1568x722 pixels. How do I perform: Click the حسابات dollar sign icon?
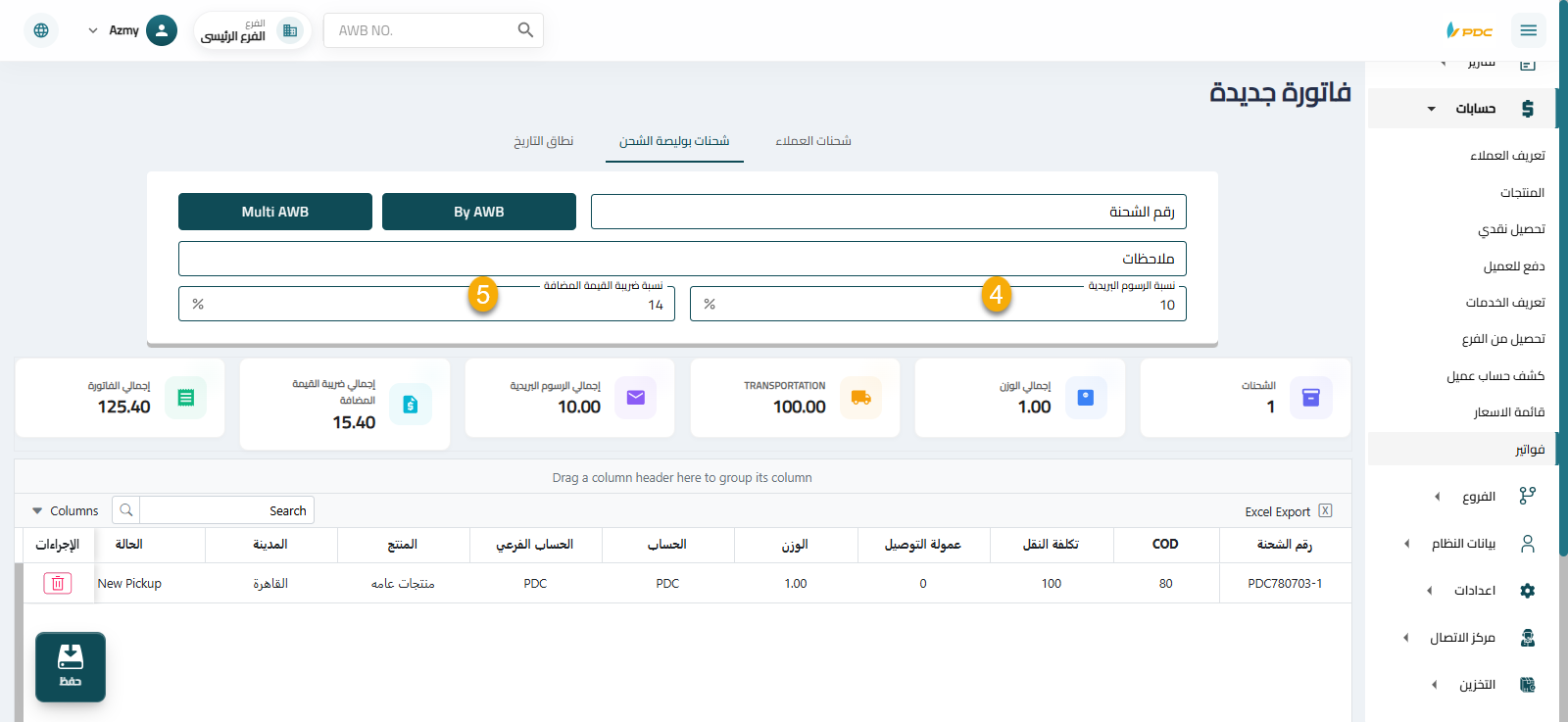click(x=1527, y=109)
